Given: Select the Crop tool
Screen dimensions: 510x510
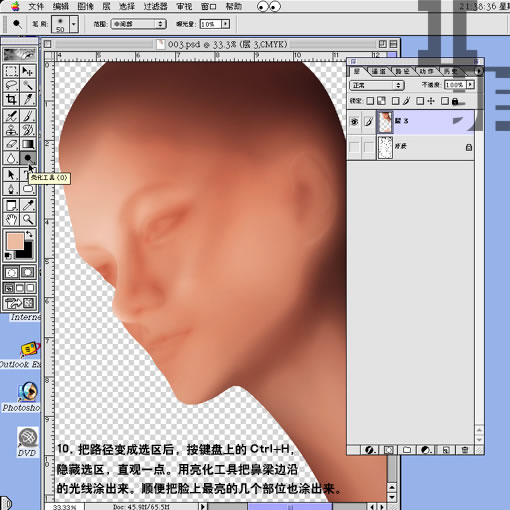Looking at the screenshot, I should [x=11, y=99].
